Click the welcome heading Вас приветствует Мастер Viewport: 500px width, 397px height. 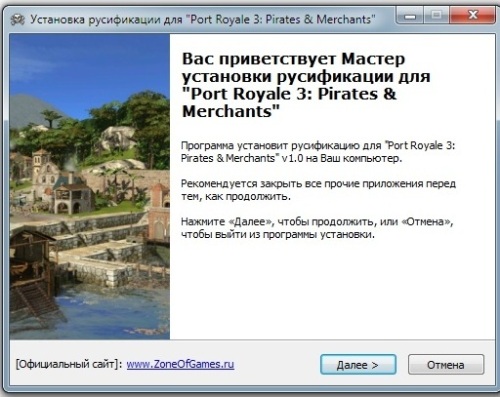[293, 59]
